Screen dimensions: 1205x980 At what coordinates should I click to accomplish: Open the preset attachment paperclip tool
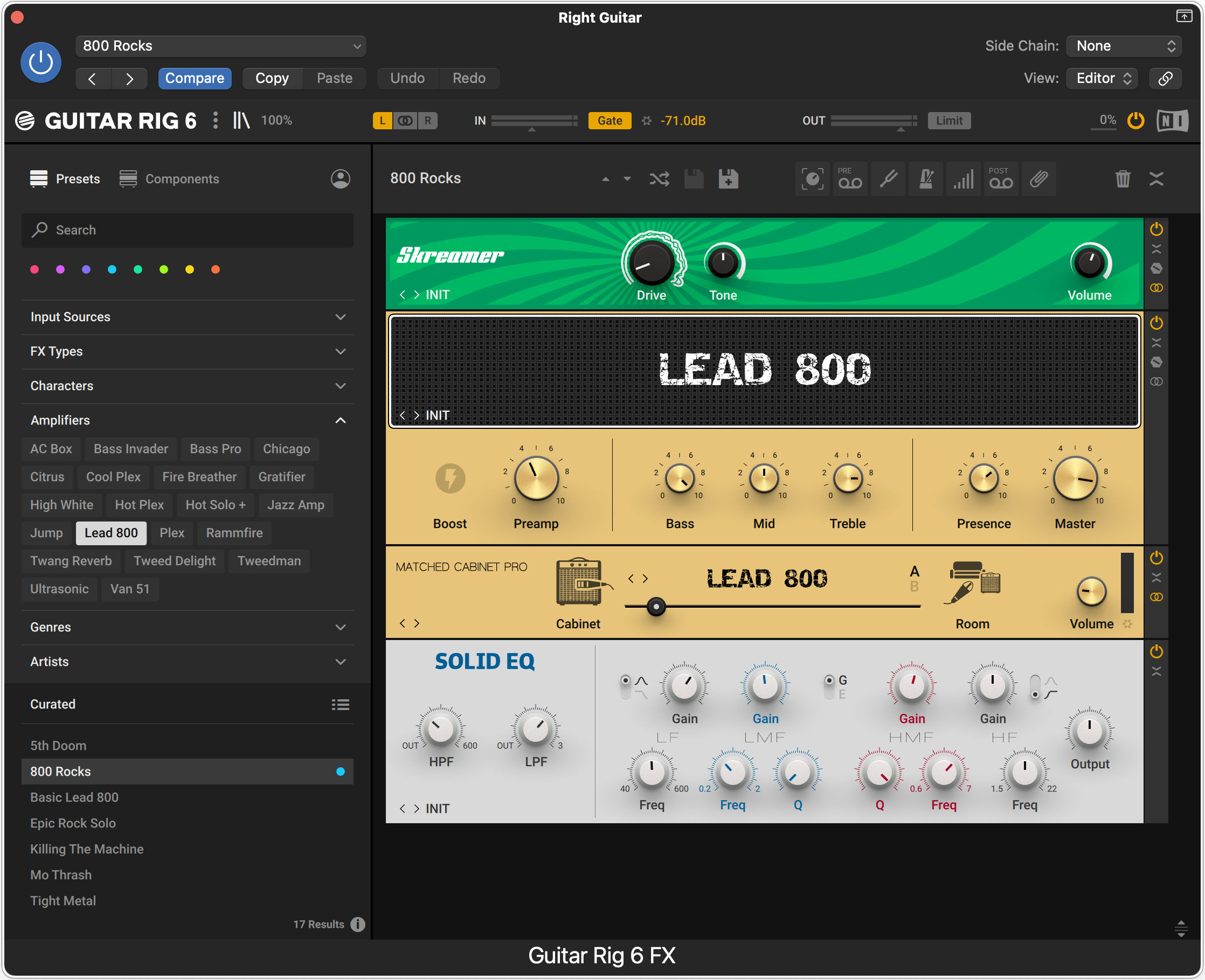point(1038,179)
